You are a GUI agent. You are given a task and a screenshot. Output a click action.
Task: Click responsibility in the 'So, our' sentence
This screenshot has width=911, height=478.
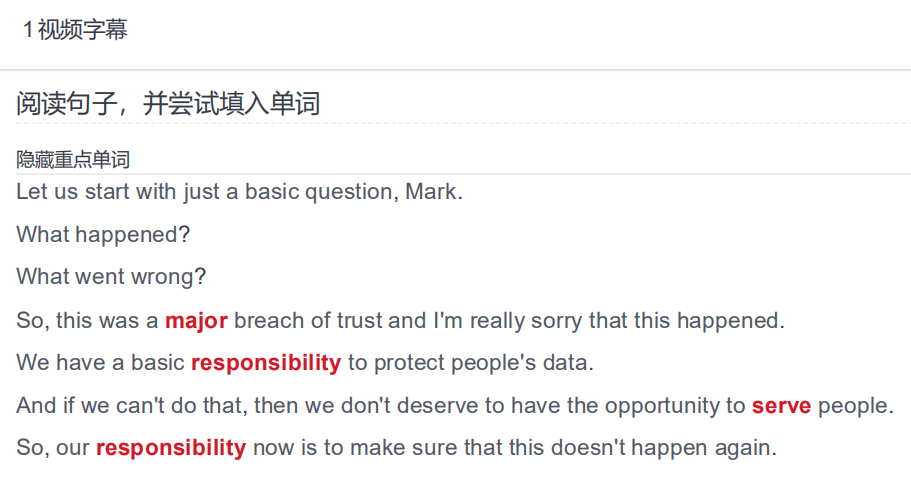pos(171,448)
